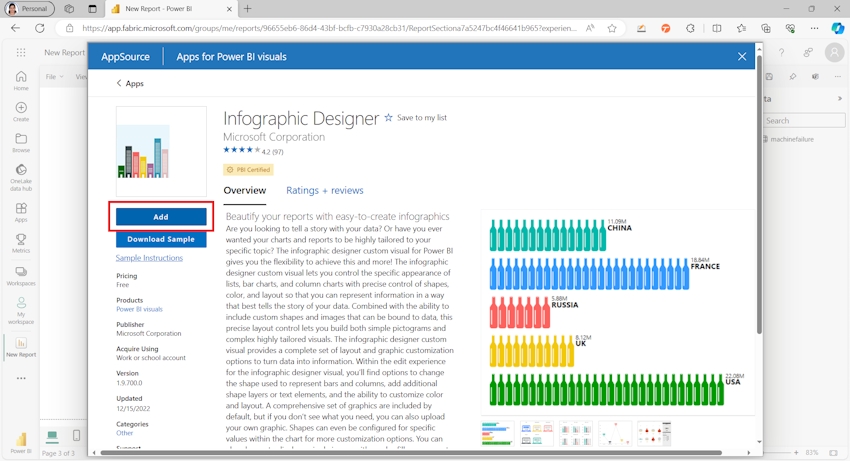Click the Download Sample button

click(x=161, y=239)
